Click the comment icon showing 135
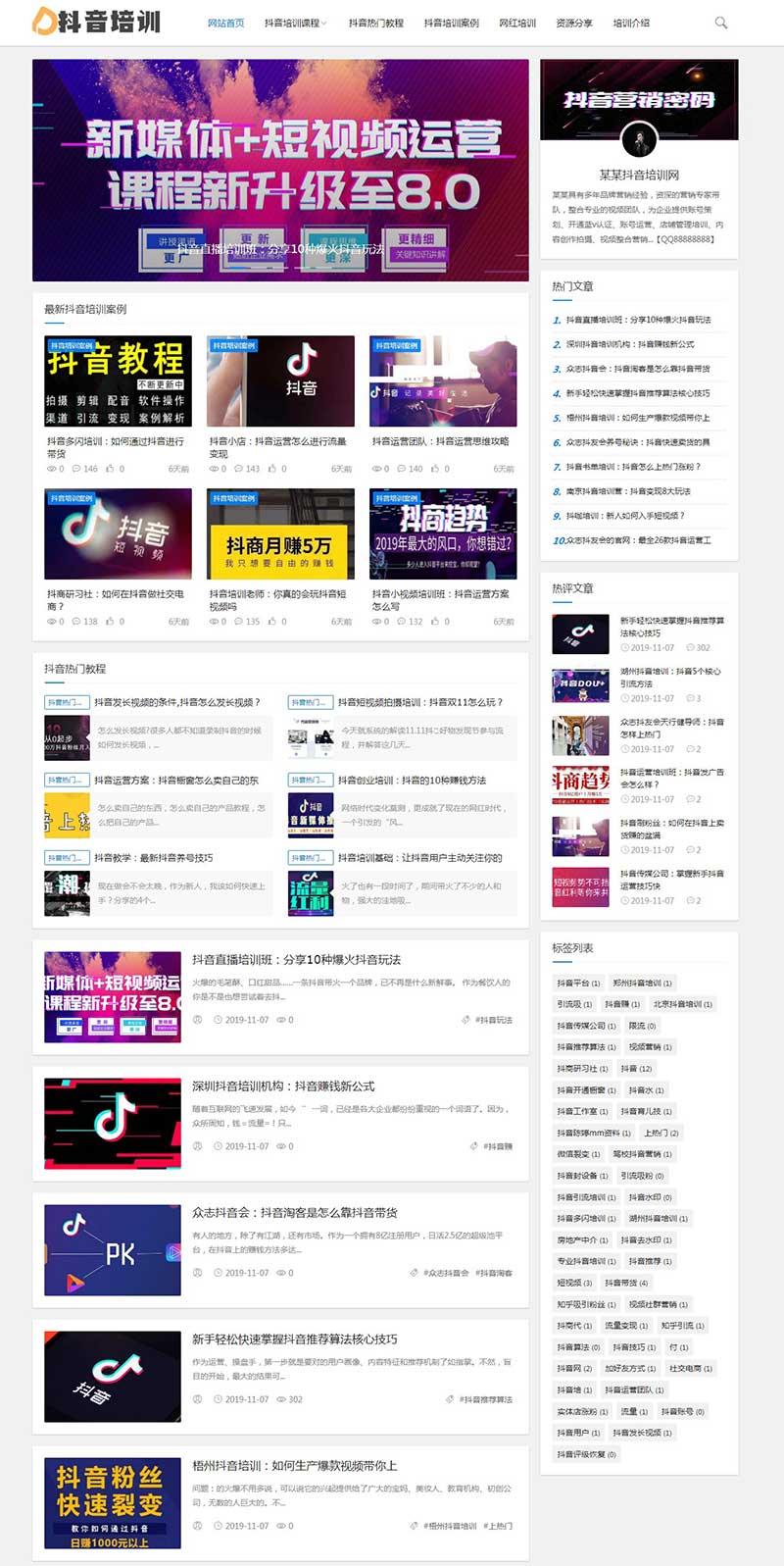Image resolution: width=784 pixels, height=1566 pixels. [x=239, y=622]
